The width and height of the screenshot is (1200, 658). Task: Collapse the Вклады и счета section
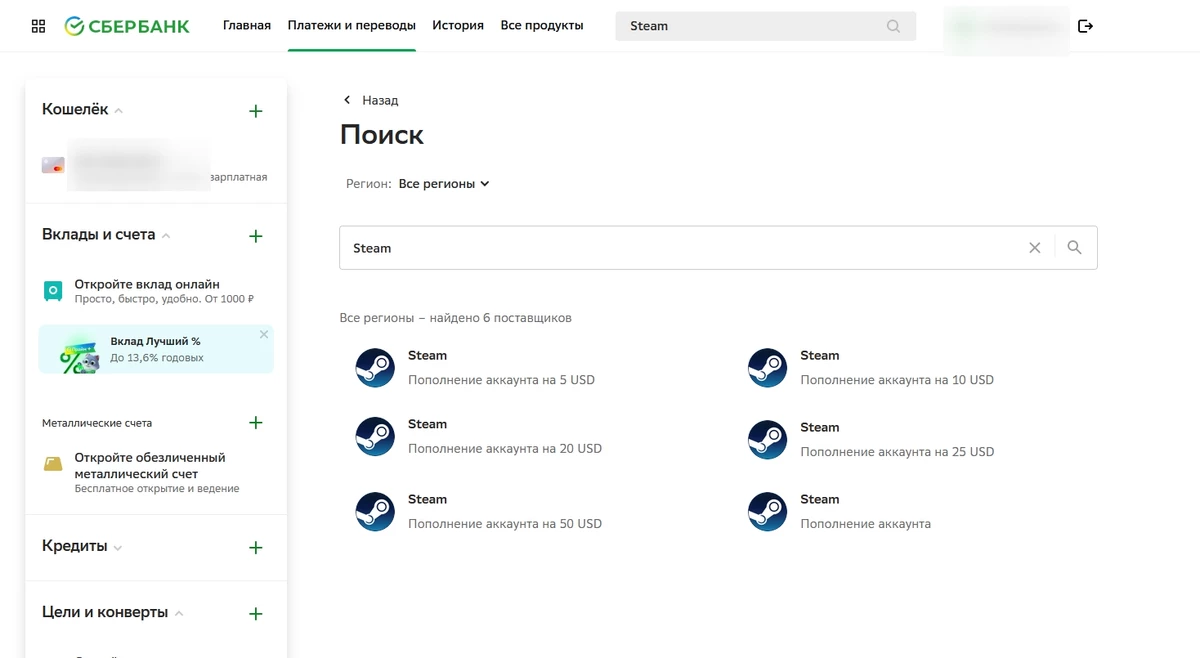pos(166,236)
